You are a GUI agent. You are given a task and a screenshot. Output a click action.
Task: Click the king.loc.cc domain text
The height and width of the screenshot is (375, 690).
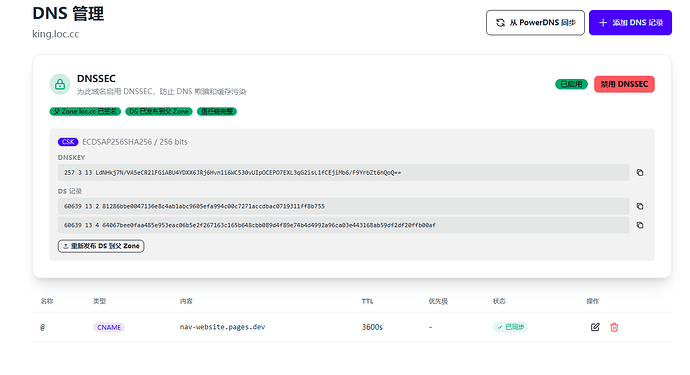[55, 34]
